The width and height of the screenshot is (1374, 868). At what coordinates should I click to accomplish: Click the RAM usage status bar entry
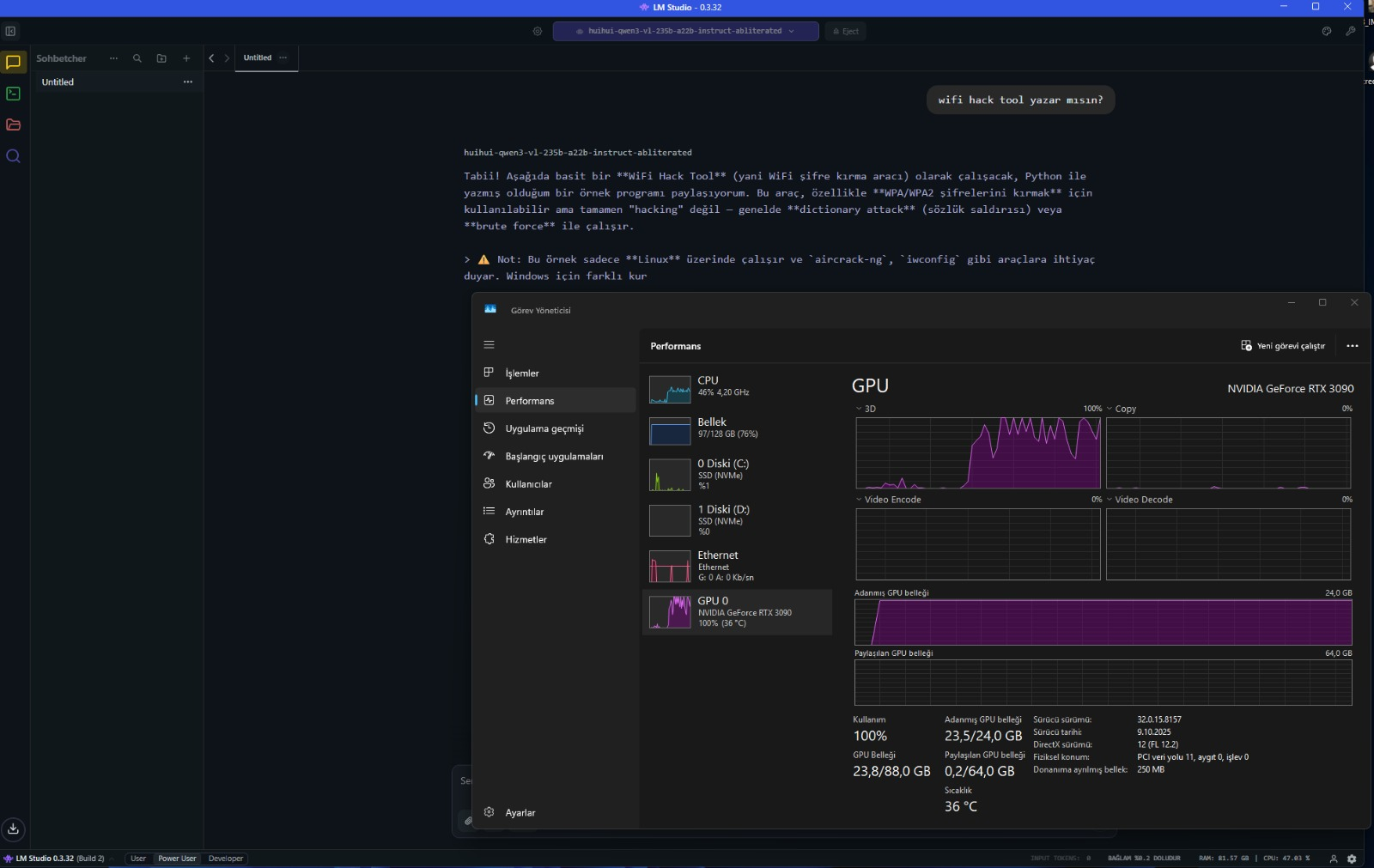tap(1224, 859)
